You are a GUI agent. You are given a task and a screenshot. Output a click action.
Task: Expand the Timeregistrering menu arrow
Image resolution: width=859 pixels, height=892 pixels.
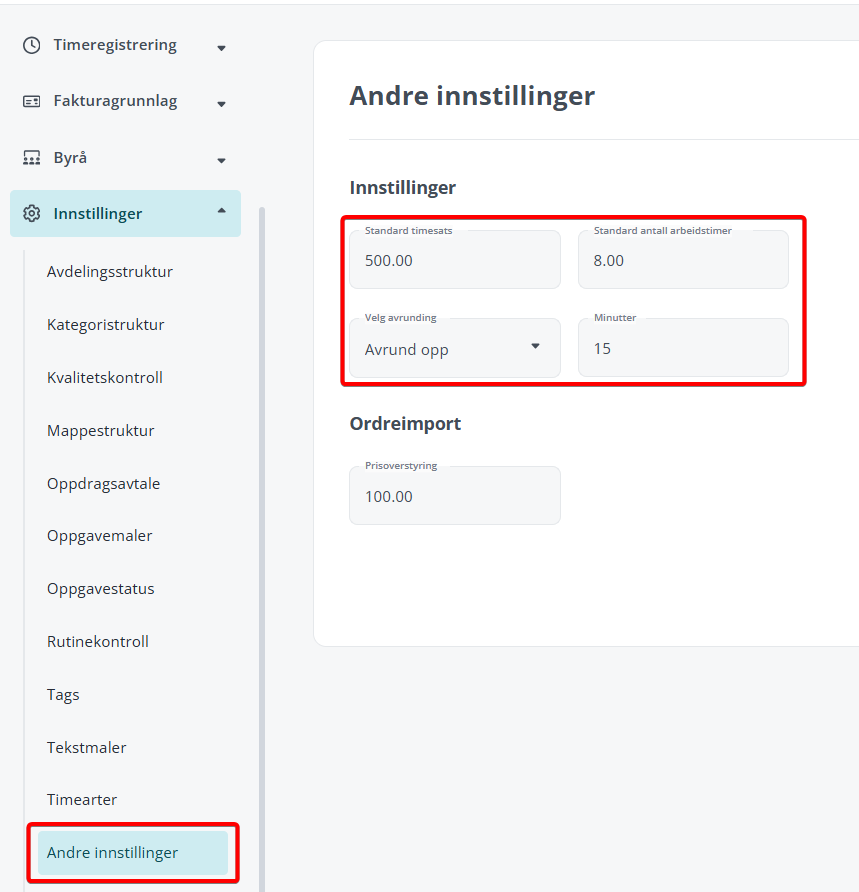[x=222, y=48]
